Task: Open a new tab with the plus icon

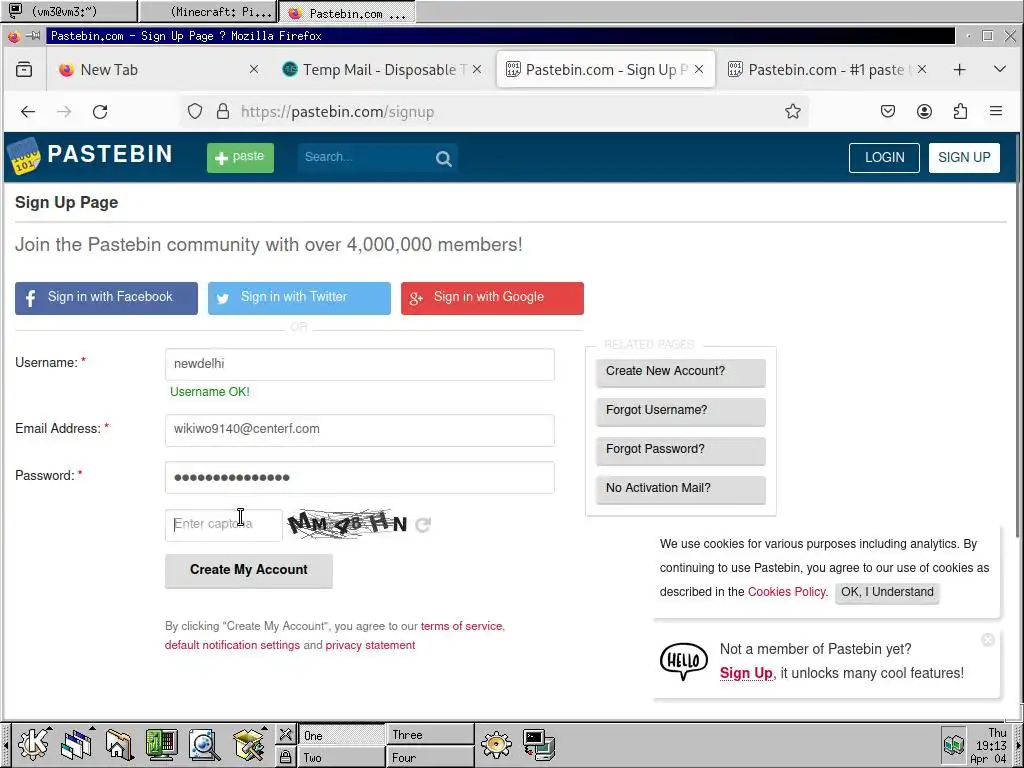Action: tap(959, 69)
